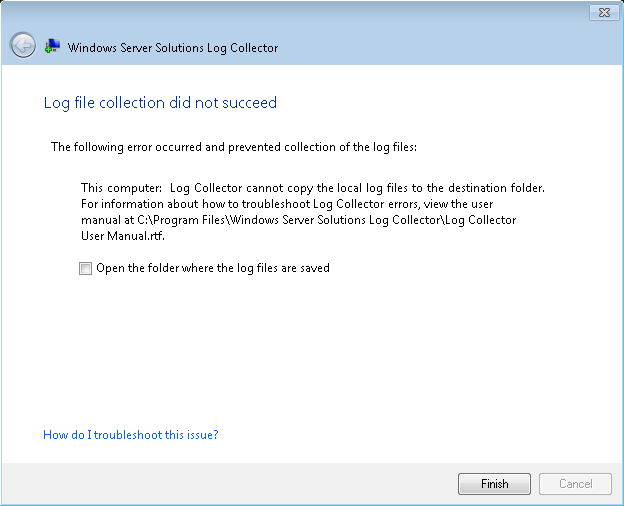Click the Log Collector application icon

[x=52, y=47]
